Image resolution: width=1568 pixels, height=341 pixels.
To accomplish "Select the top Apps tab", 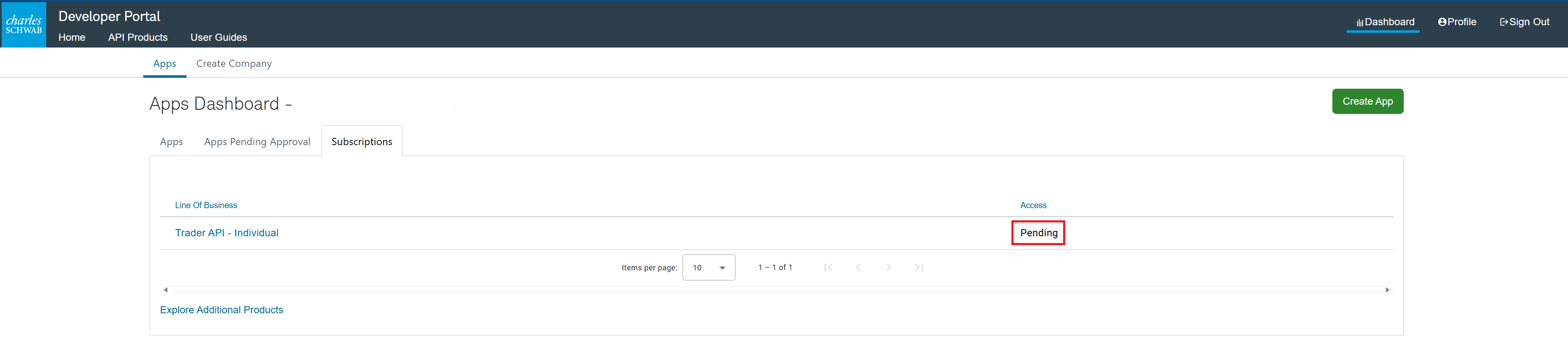I will pyautogui.click(x=164, y=63).
